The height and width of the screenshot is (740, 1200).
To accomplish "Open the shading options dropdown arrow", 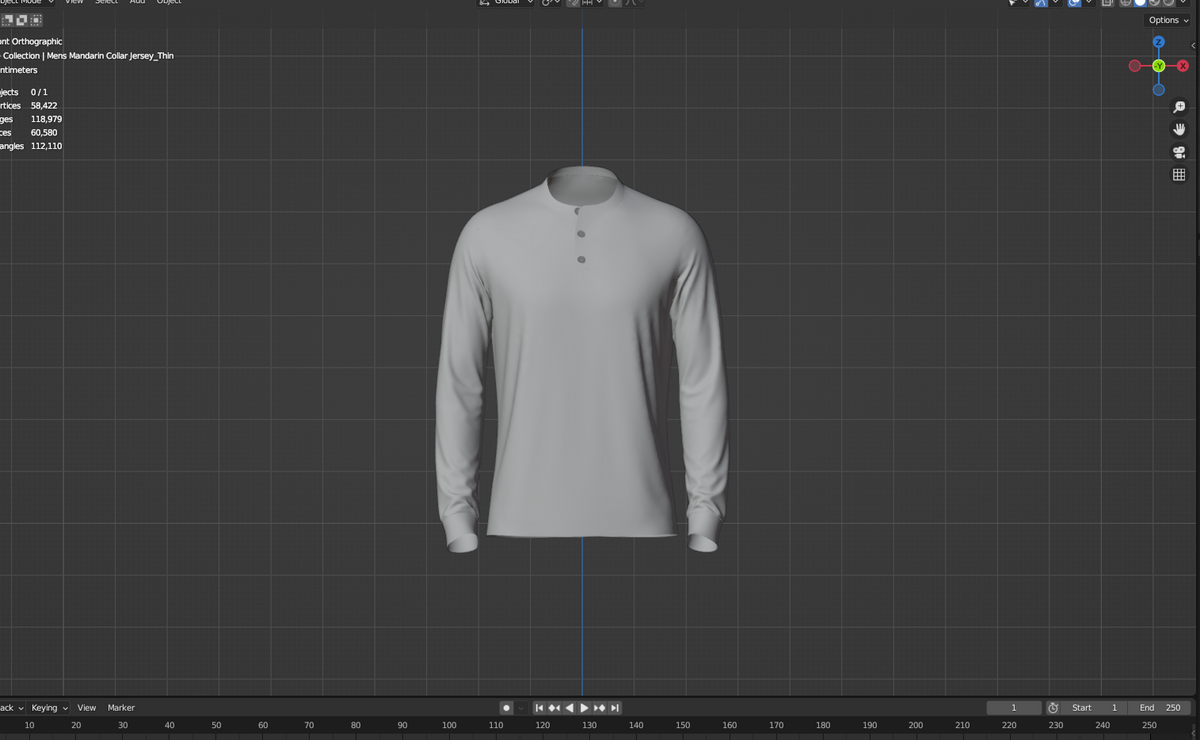I will 1183,3.
